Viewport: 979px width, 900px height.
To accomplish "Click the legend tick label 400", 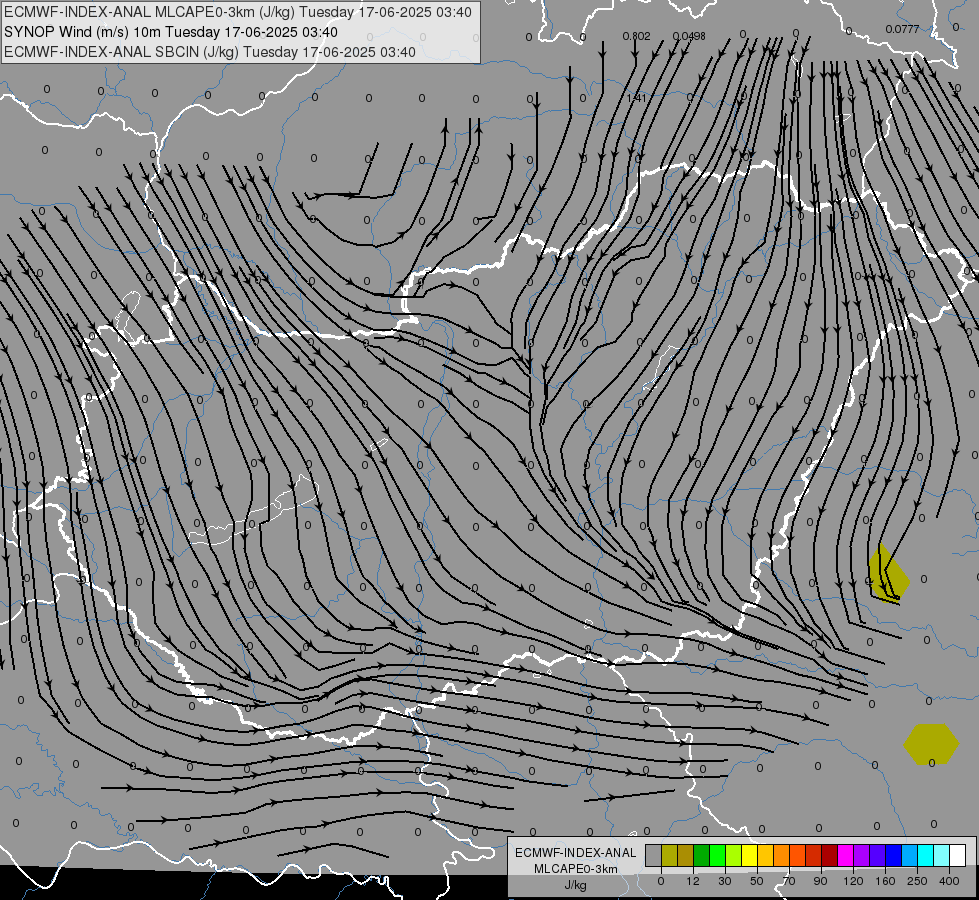I will point(949,881).
